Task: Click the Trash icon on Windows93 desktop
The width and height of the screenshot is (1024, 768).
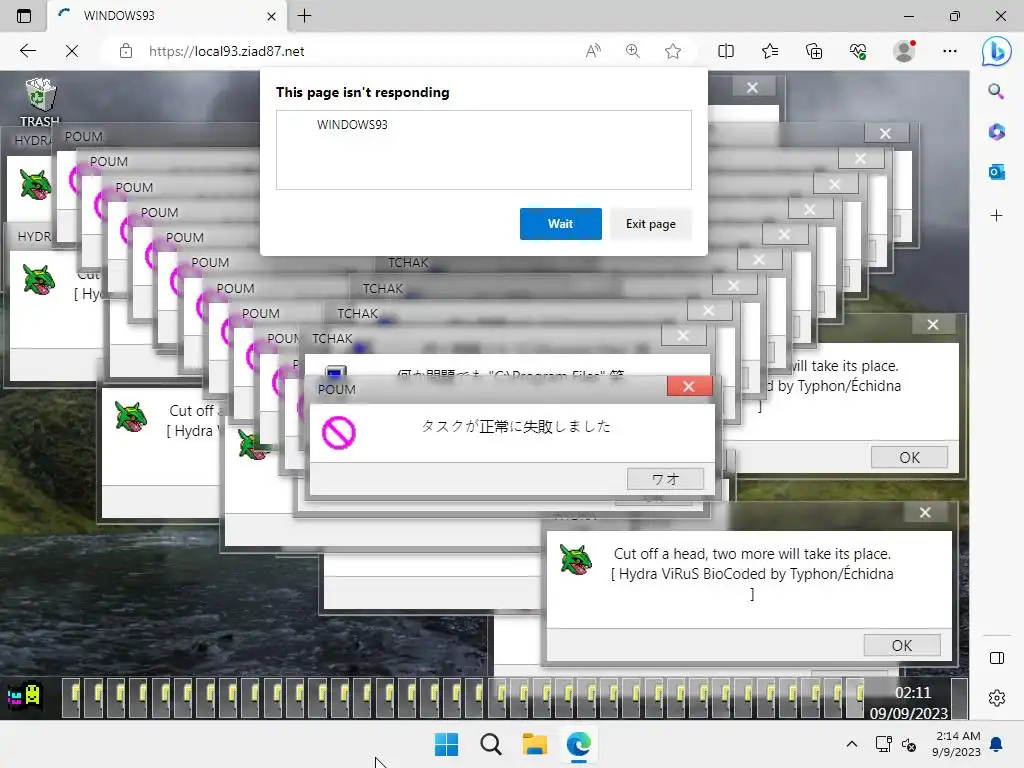Action: [x=40, y=103]
